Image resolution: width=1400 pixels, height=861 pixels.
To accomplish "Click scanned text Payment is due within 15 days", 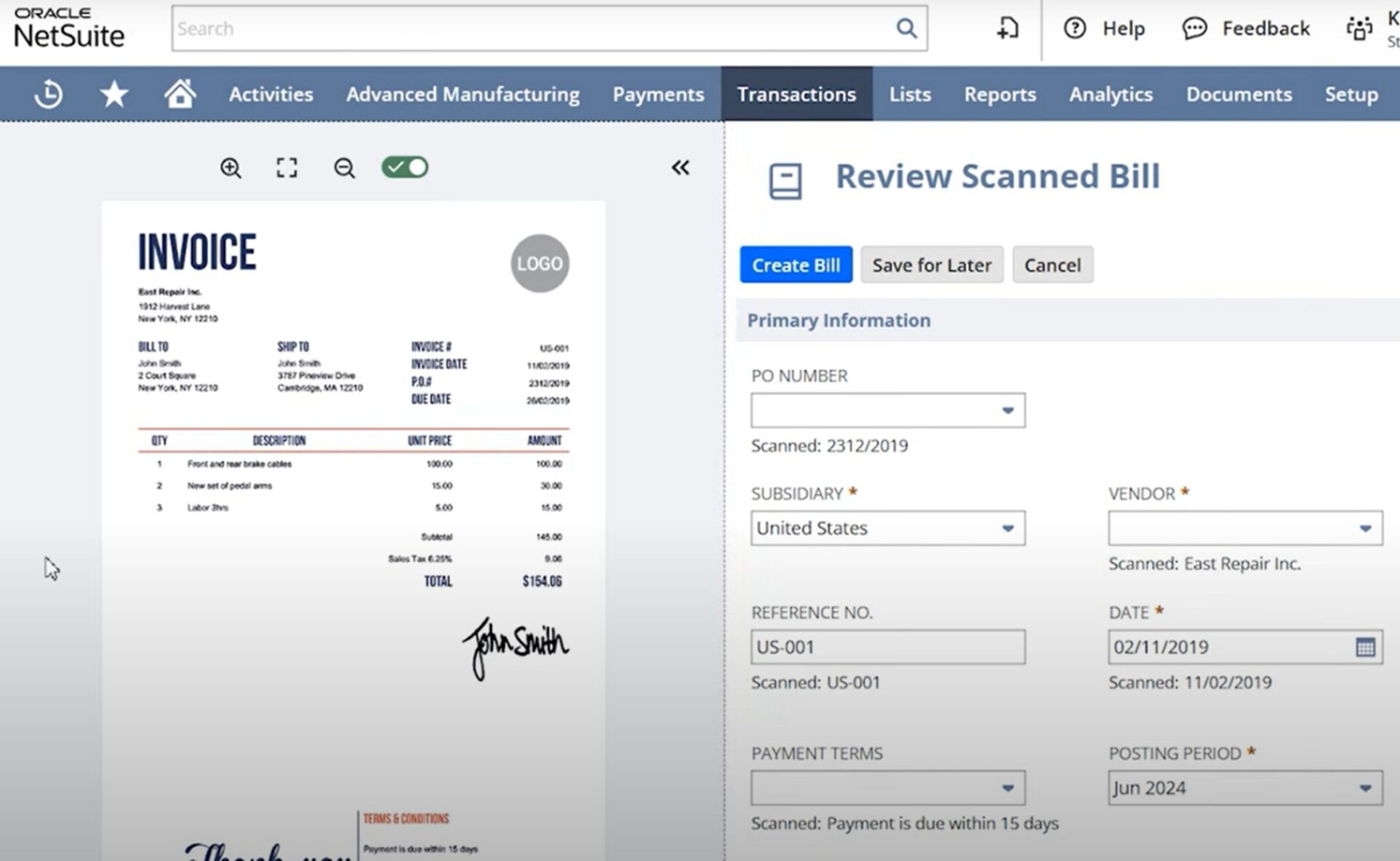I will [942, 823].
